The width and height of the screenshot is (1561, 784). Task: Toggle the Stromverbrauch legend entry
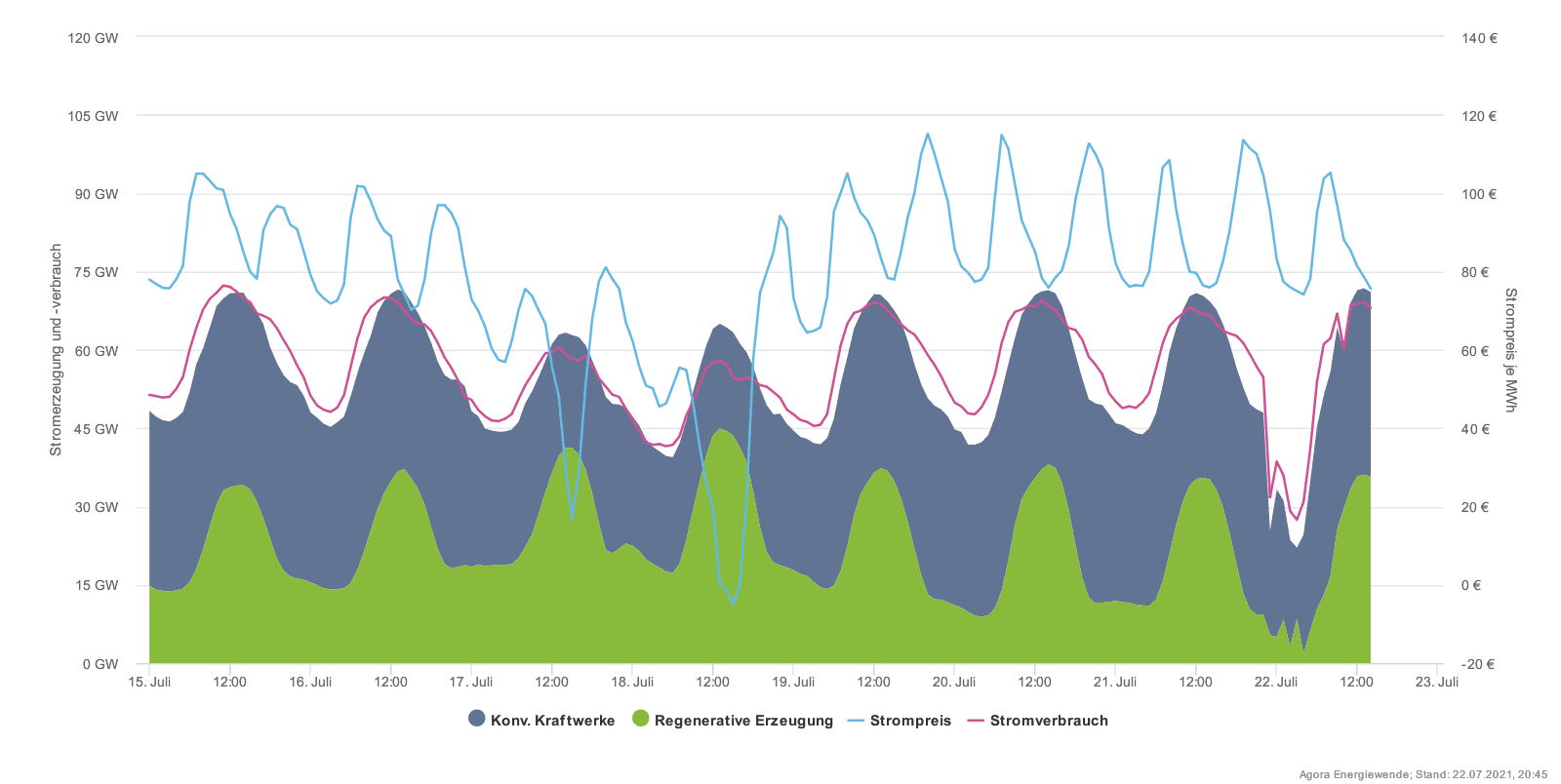click(1038, 721)
